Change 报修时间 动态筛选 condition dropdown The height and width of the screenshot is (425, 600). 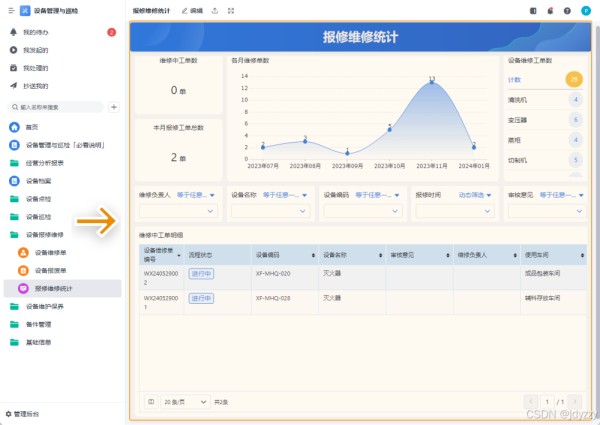(x=475, y=195)
